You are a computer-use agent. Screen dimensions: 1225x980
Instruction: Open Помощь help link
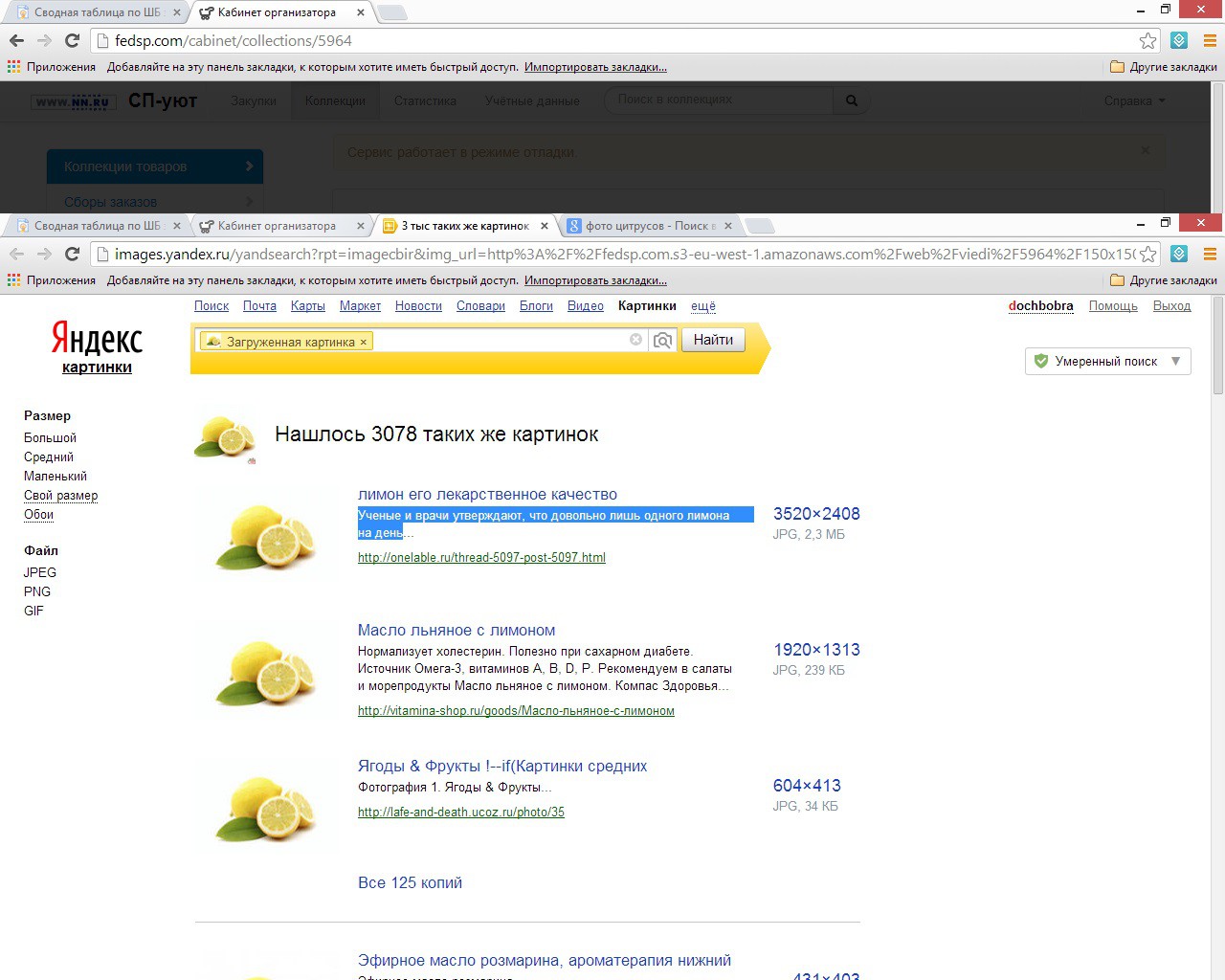[1113, 306]
